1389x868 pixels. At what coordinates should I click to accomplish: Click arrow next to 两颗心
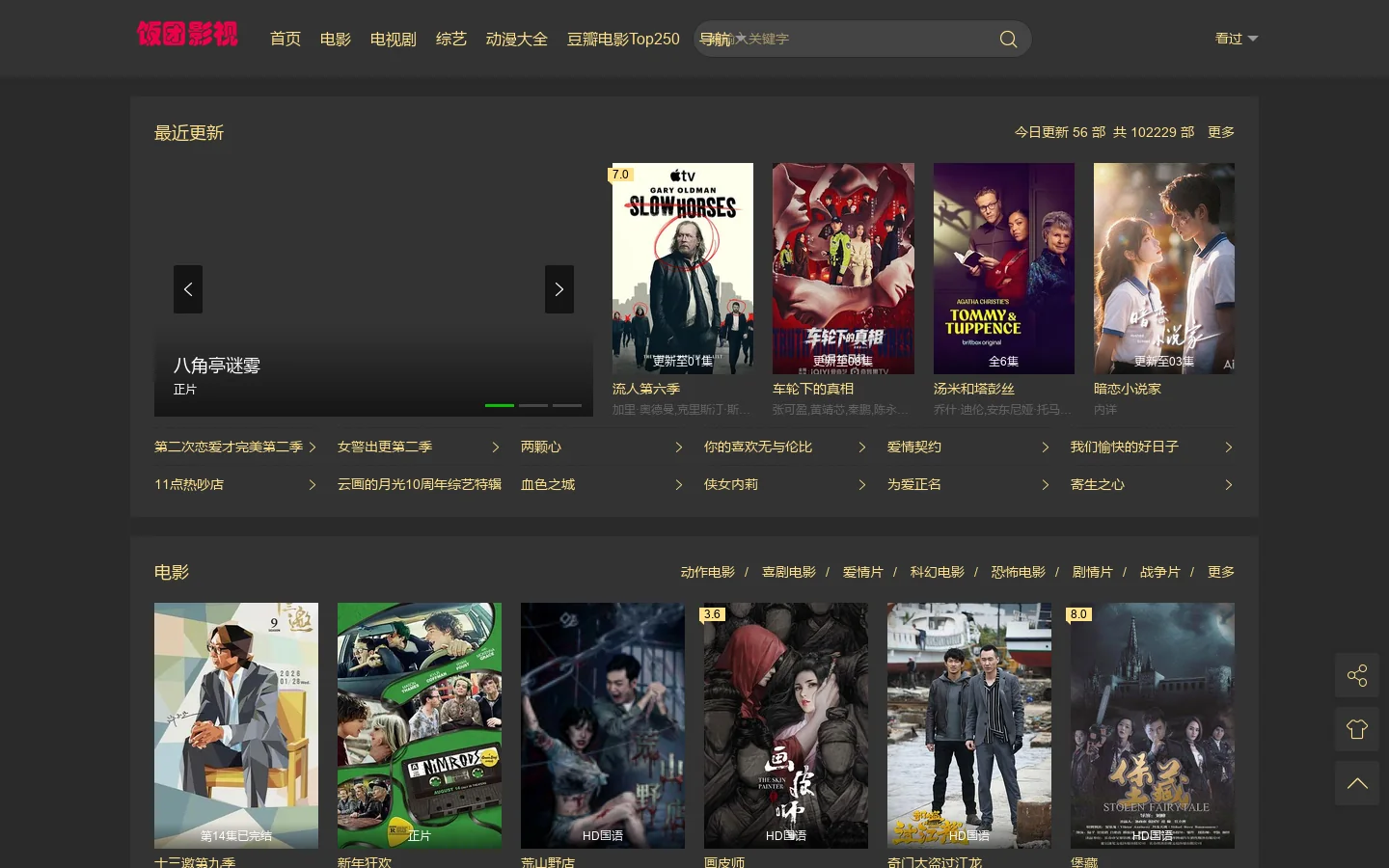tap(679, 448)
